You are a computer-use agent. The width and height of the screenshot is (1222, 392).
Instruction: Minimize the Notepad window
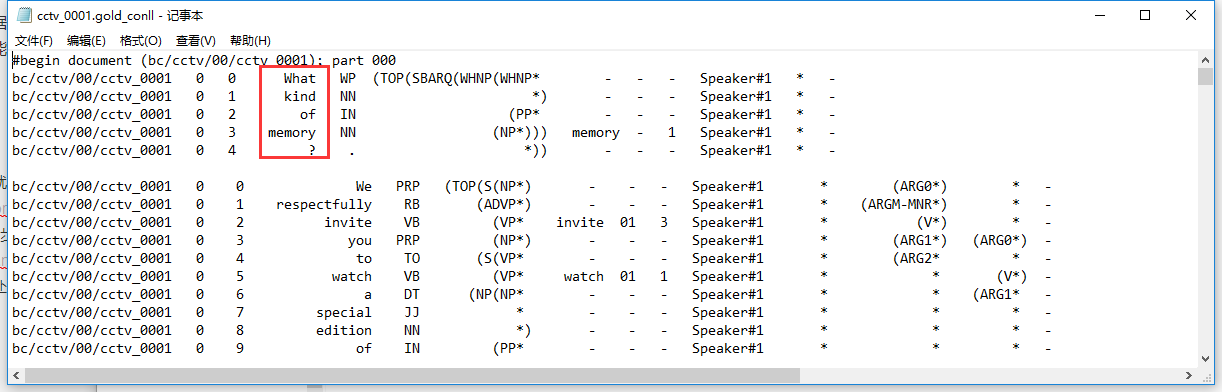[x=1100, y=15]
